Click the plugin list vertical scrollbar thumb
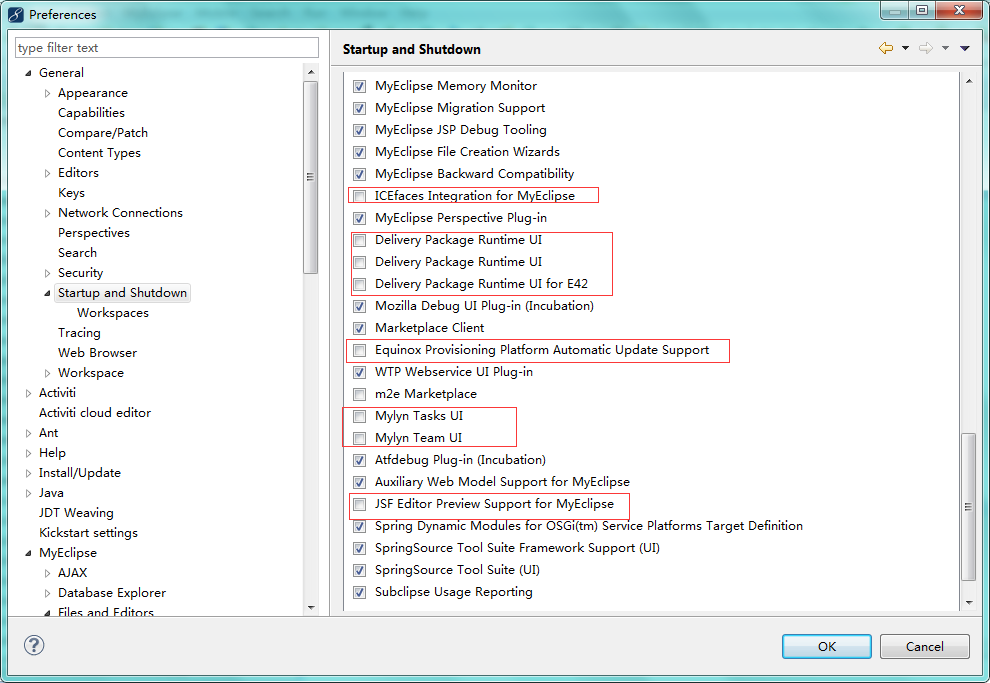 pyautogui.click(x=968, y=506)
